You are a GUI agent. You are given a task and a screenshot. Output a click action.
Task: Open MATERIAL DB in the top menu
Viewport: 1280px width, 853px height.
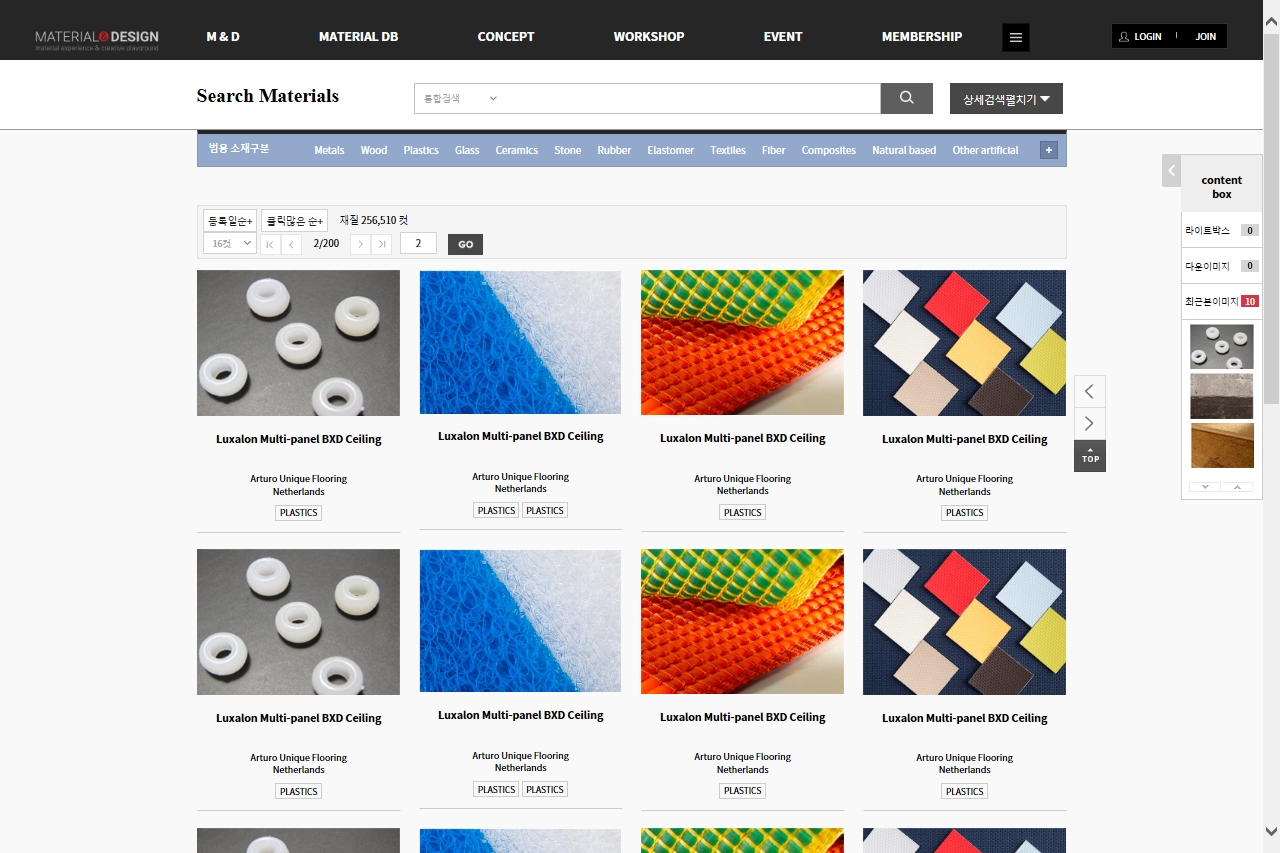click(358, 37)
